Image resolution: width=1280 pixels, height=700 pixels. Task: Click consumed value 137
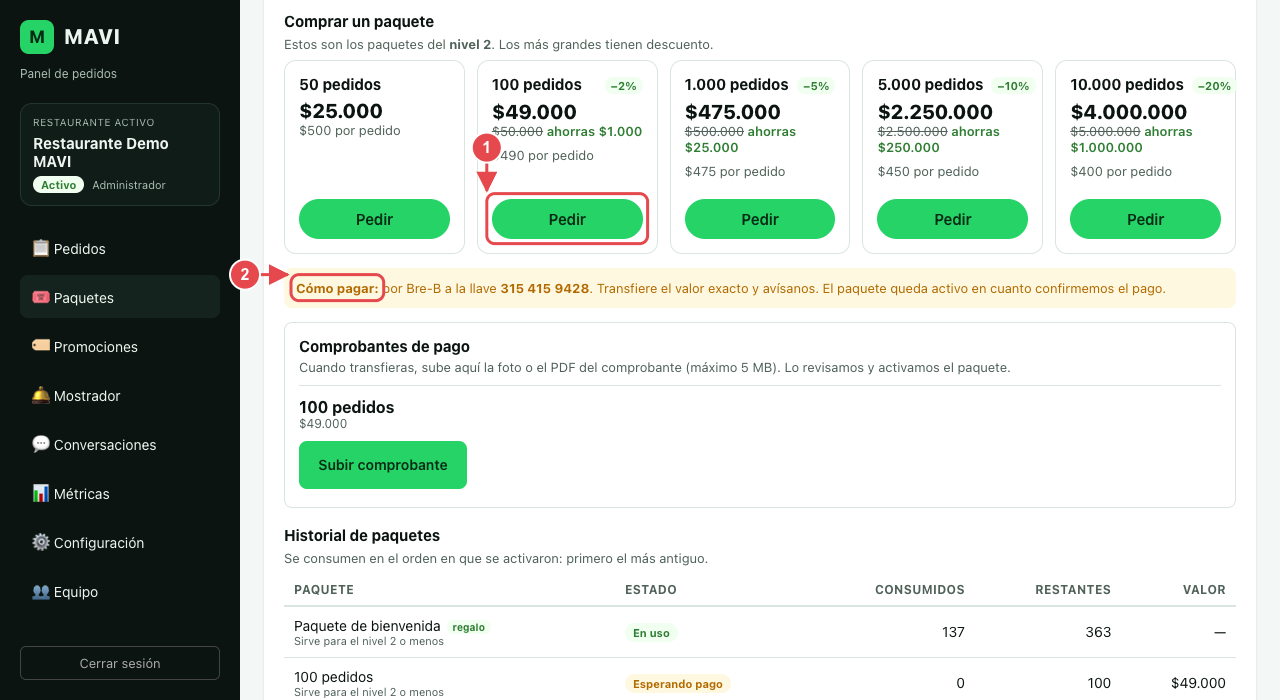tap(952, 632)
